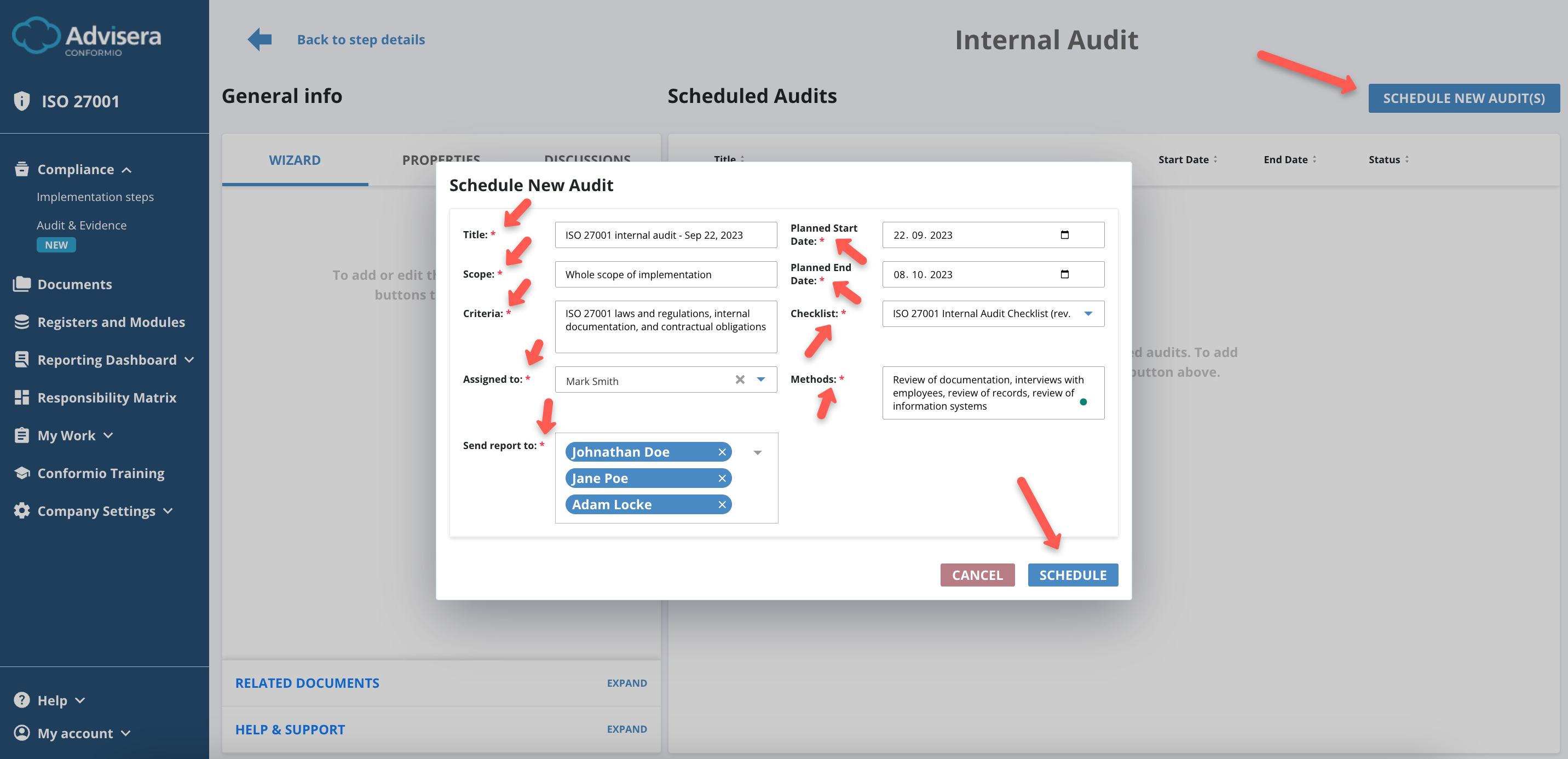Toggle sorting on the Start Date column
1568x759 pixels.
click(1215, 159)
